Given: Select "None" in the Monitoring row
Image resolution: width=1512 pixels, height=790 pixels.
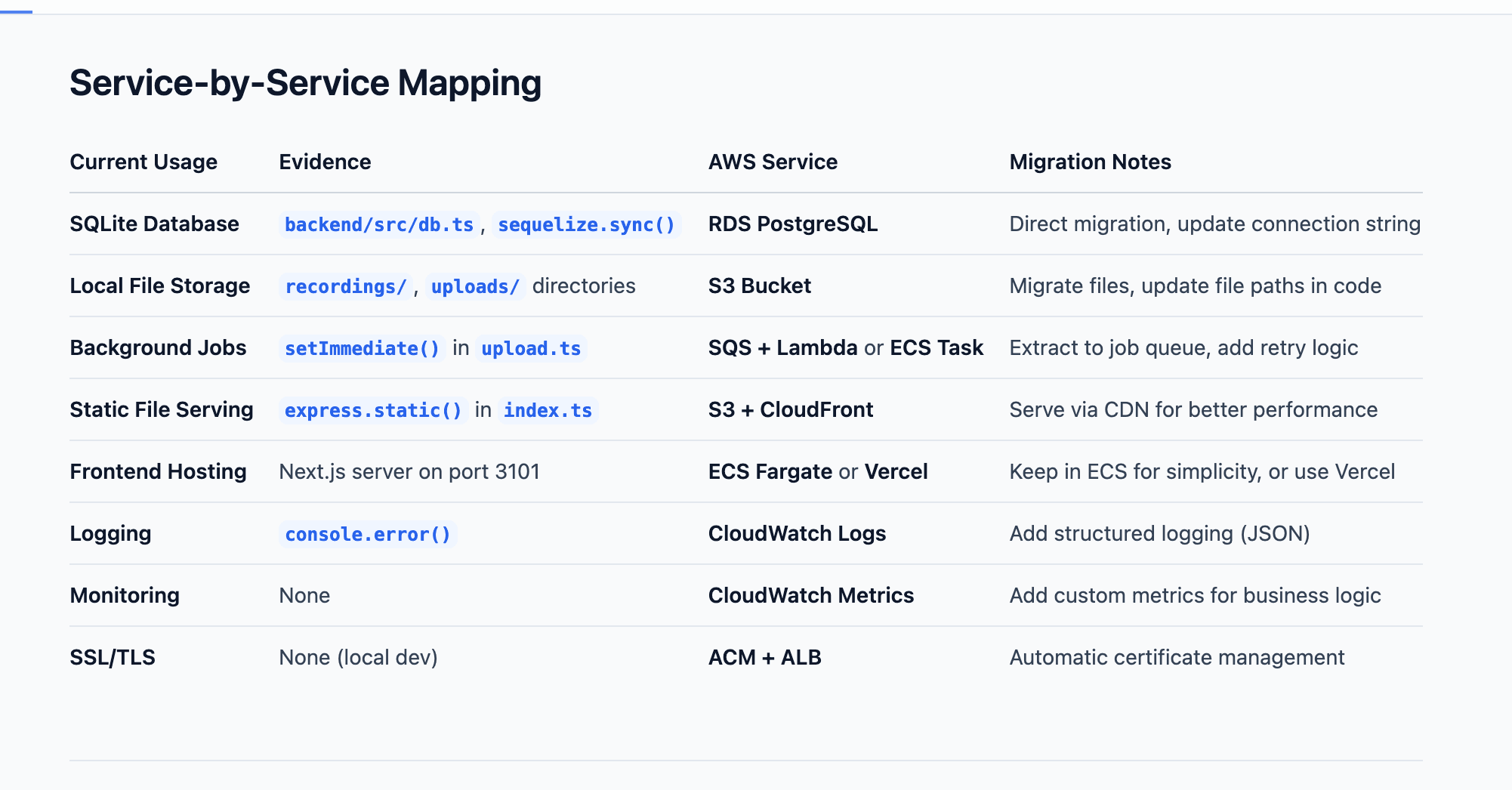Looking at the screenshot, I should point(304,595).
